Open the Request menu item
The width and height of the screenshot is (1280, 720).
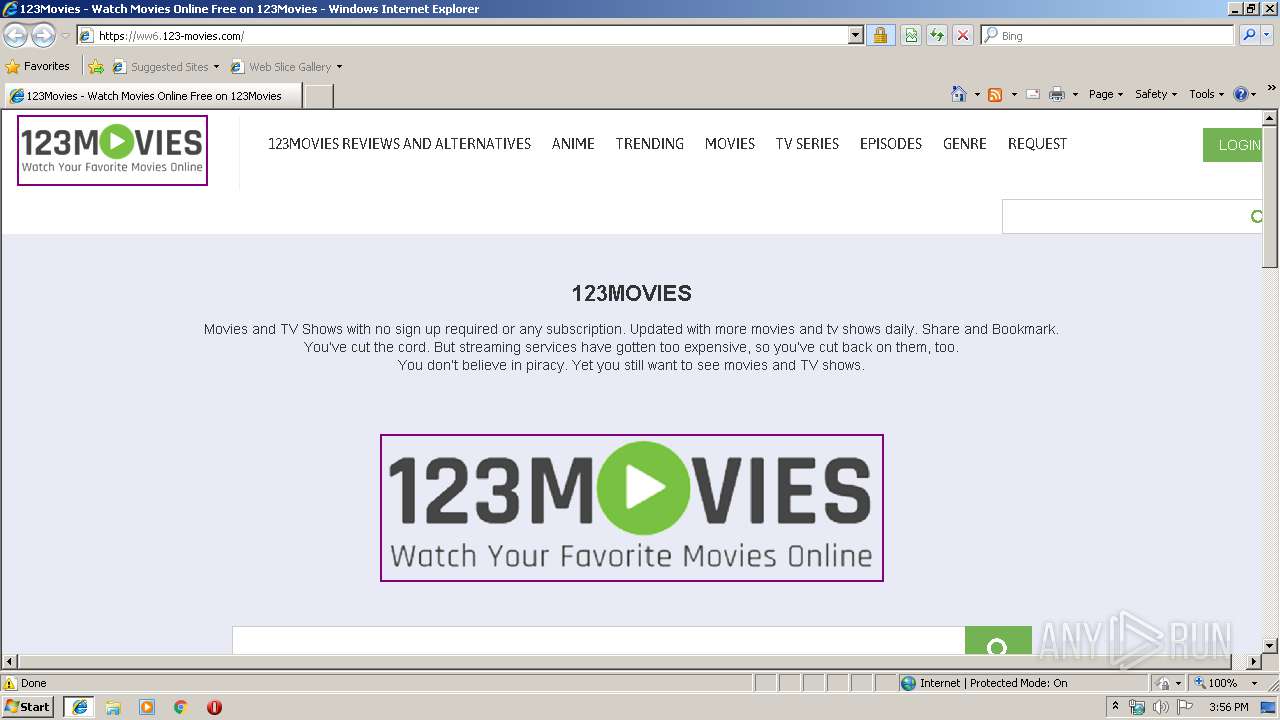(1037, 144)
